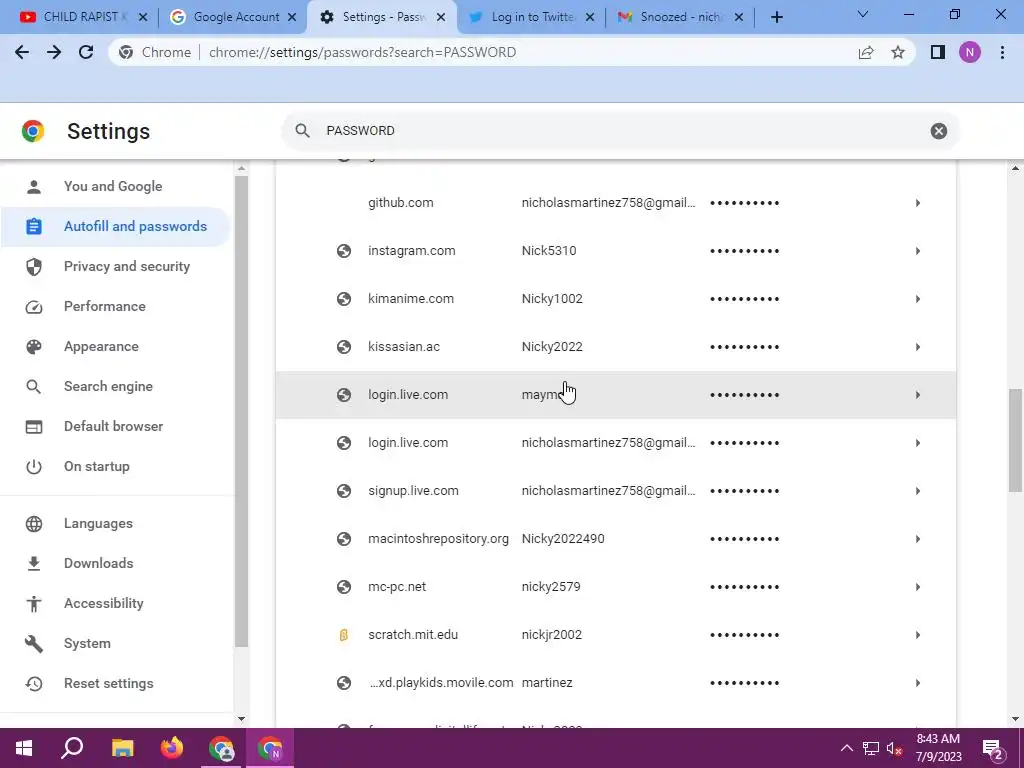Viewport: 1024px width, 768px height.
Task: Open the side panel icon
Action: point(938,52)
